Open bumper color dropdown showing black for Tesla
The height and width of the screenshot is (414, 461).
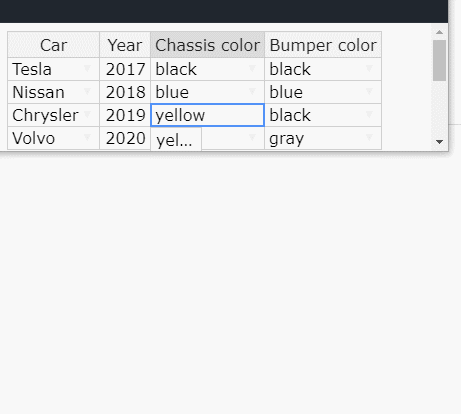[x=369, y=68]
